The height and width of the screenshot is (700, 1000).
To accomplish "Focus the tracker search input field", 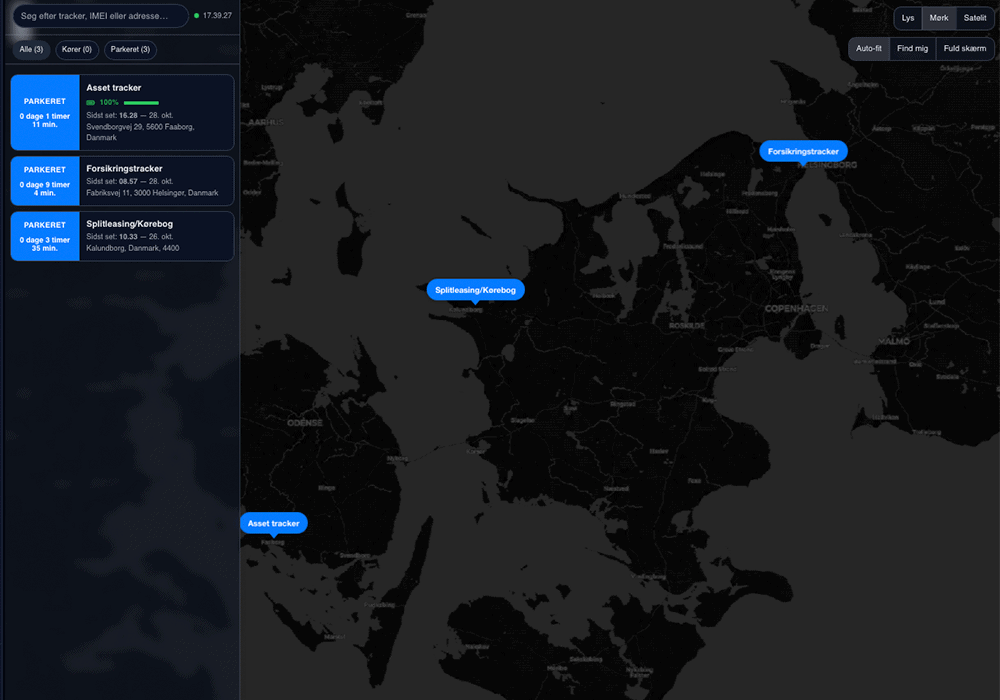I will [x=100, y=16].
